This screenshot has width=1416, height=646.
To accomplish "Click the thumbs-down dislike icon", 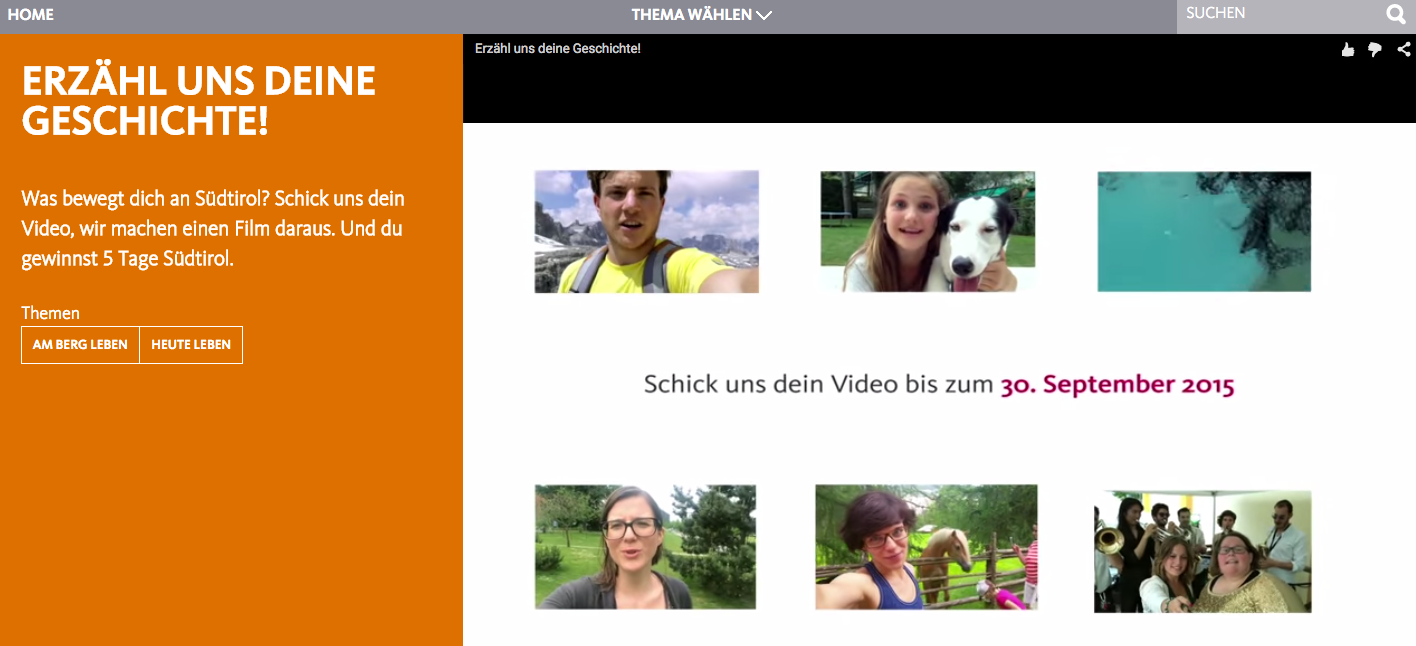I will [1374, 49].
